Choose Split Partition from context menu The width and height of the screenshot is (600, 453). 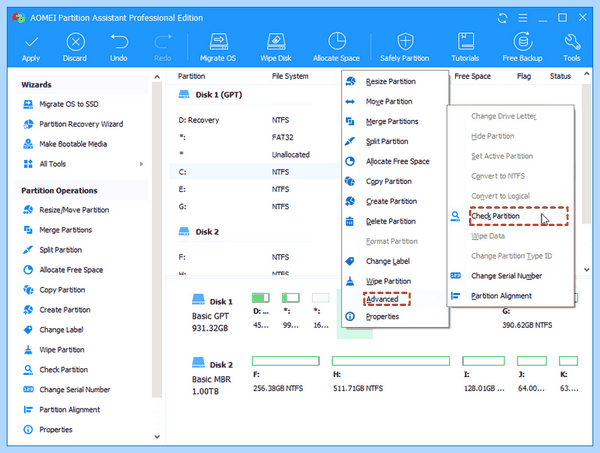tap(395, 141)
